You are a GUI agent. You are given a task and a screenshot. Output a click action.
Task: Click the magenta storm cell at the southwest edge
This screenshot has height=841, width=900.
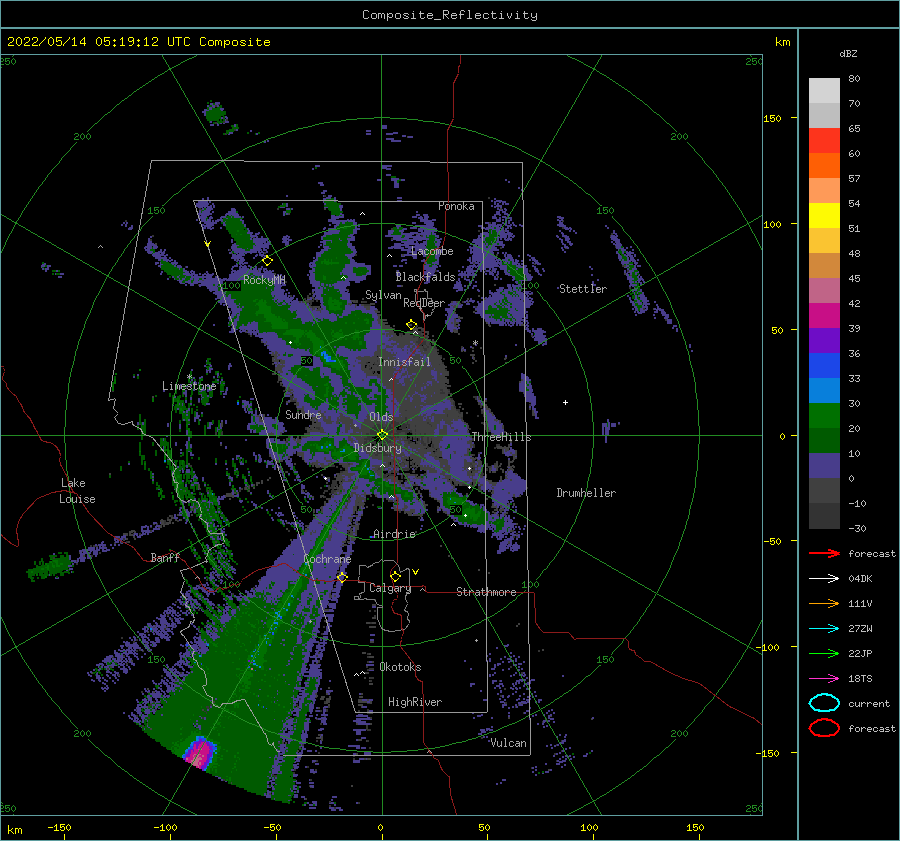click(x=200, y=753)
